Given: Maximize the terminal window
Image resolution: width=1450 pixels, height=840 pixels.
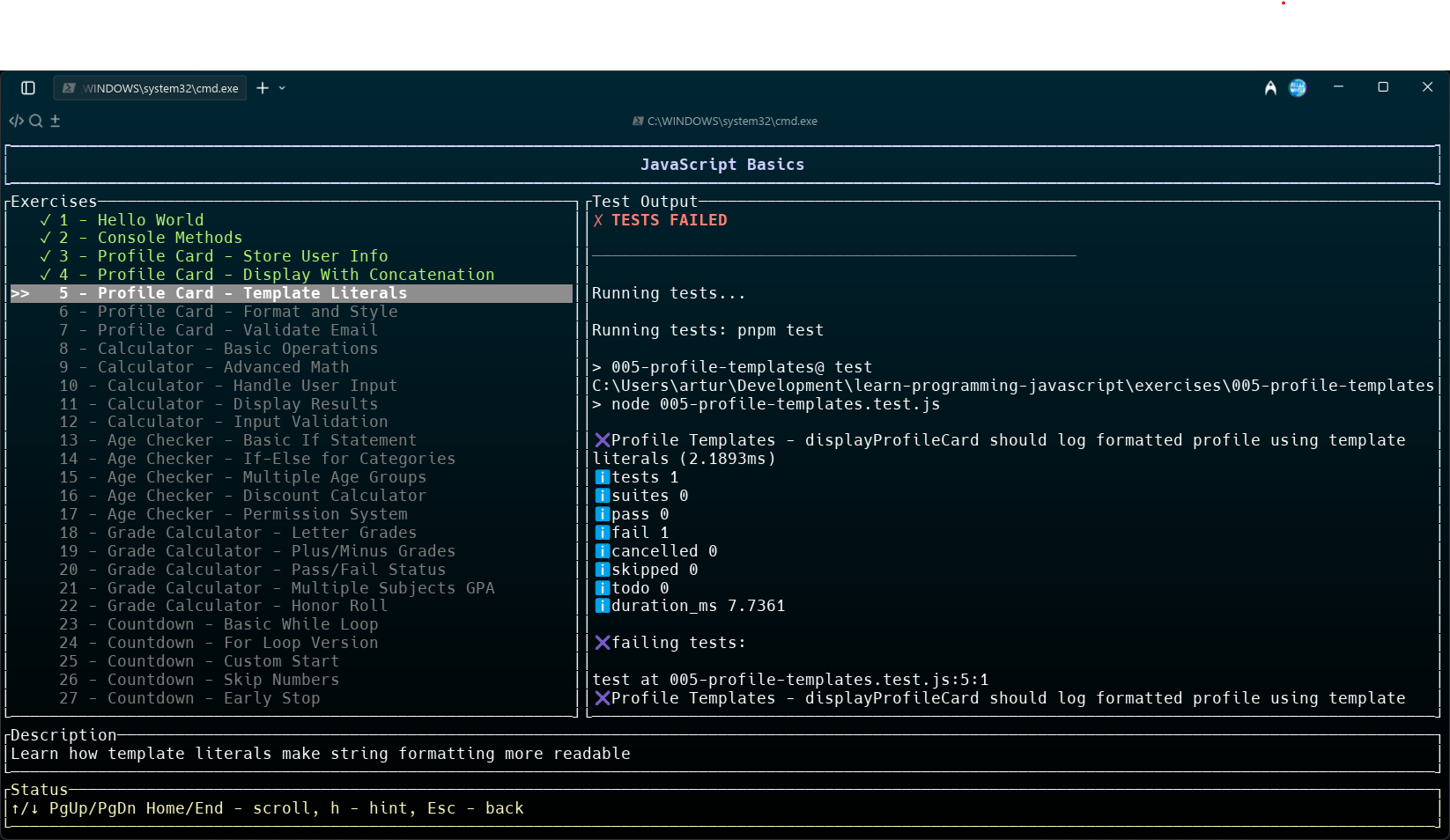Looking at the screenshot, I should [x=1383, y=87].
